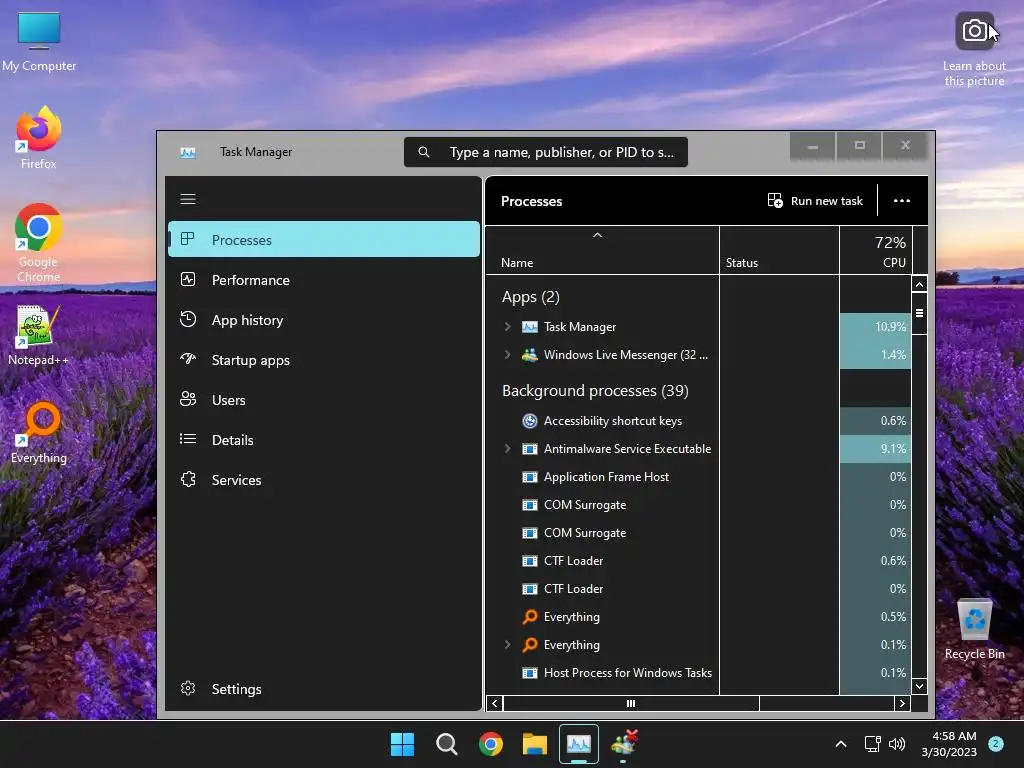Click the Task Manager taskbar button

click(579, 744)
